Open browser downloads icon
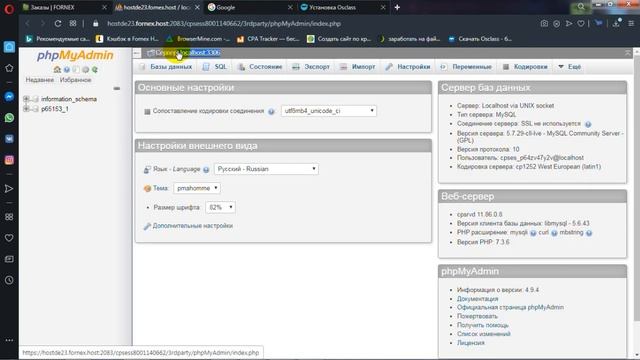Screen dimensions: 640x360 click(x=616, y=23)
